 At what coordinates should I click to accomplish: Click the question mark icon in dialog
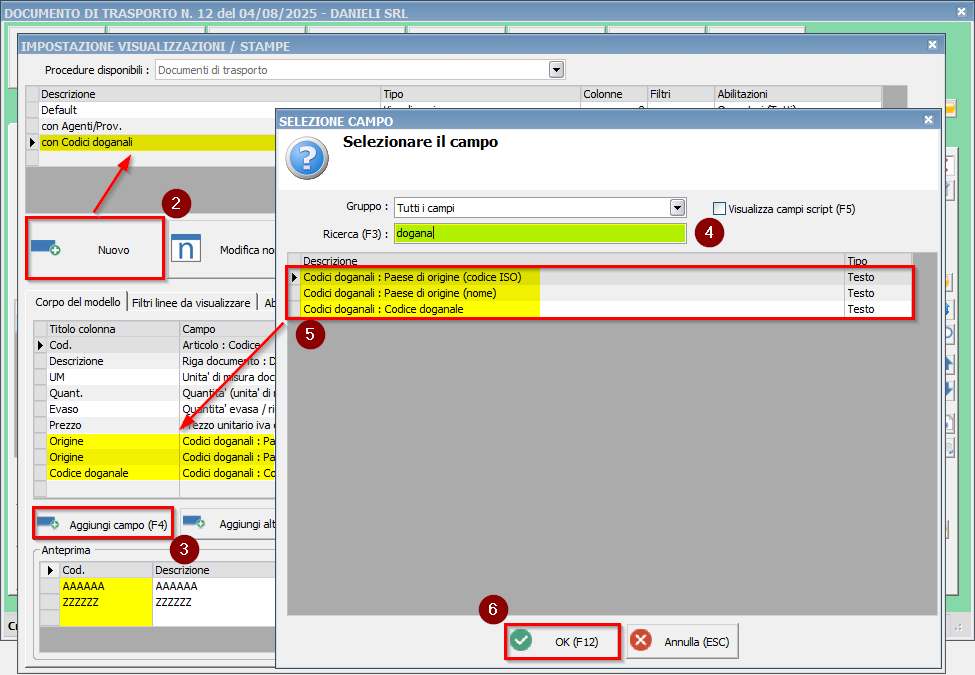click(307, 158)
